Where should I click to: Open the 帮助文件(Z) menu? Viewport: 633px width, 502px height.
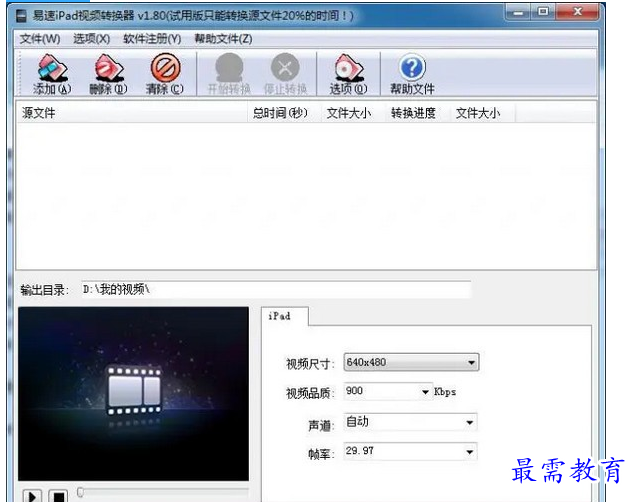[223, 39]
